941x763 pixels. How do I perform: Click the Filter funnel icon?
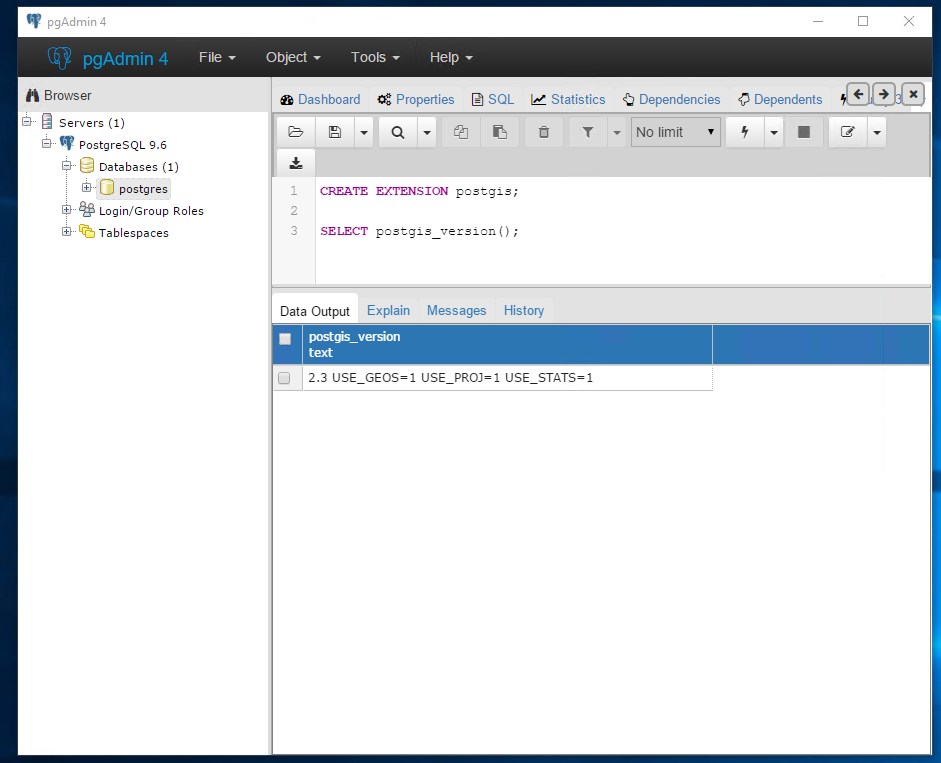[588, 132]
